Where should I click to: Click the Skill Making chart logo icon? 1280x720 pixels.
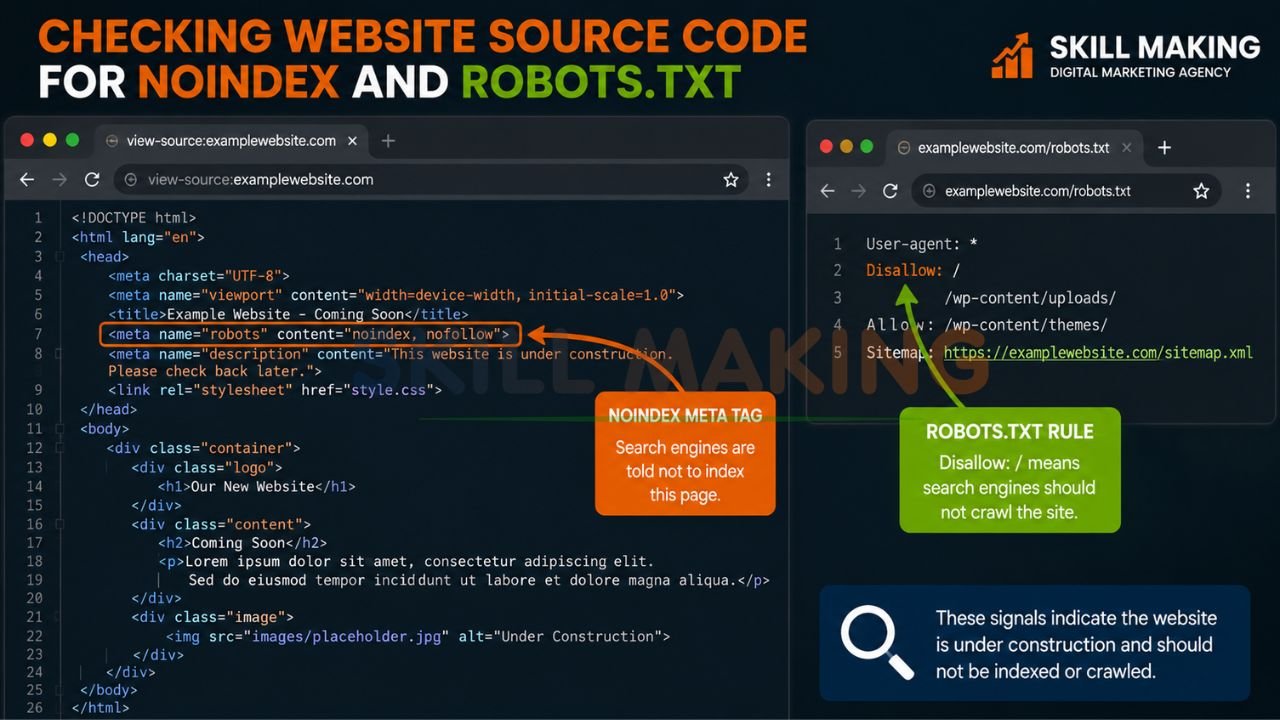click(x=1012, y=56)
